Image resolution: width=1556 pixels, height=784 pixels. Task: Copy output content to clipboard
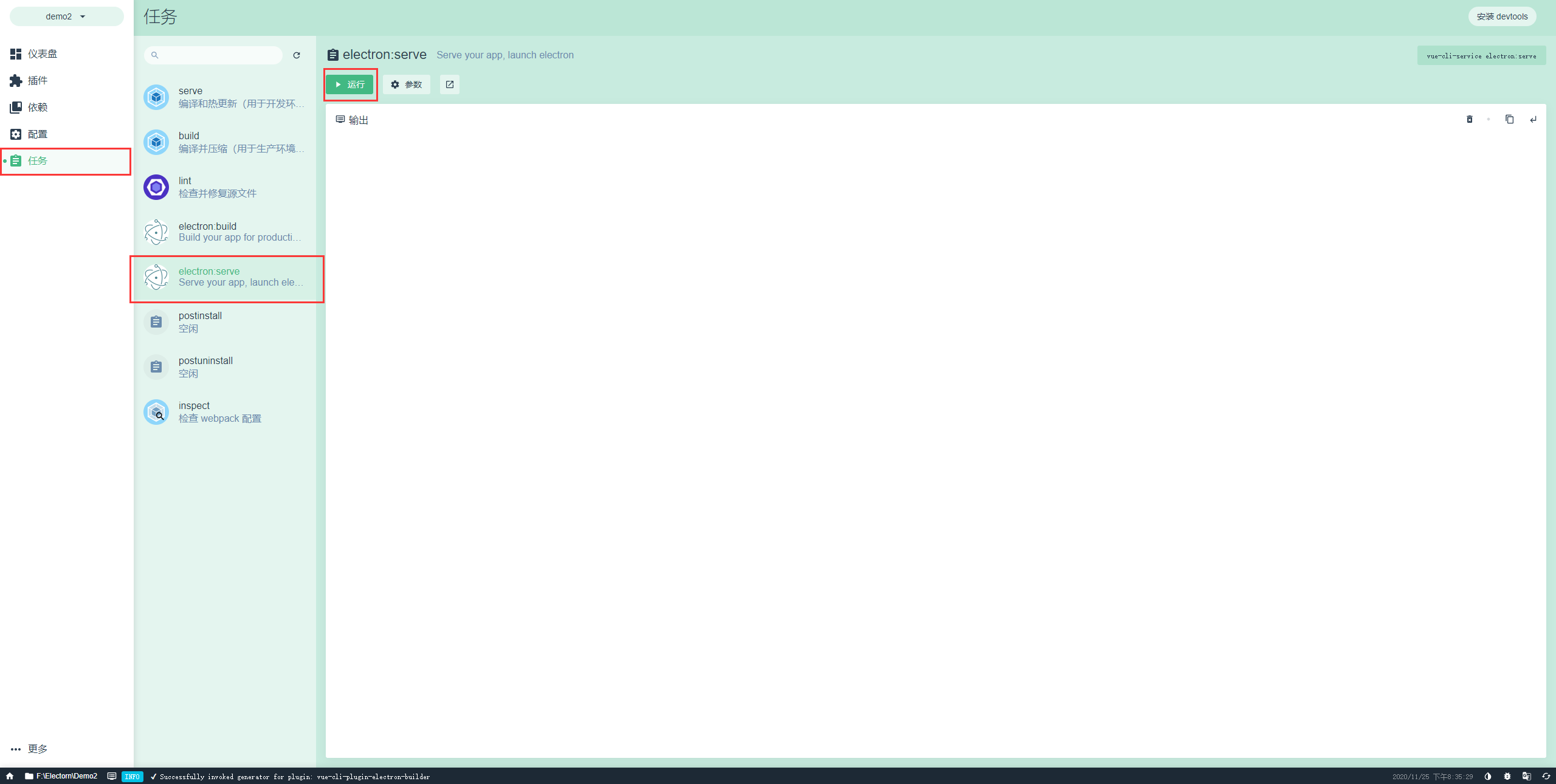(1509, 120)
